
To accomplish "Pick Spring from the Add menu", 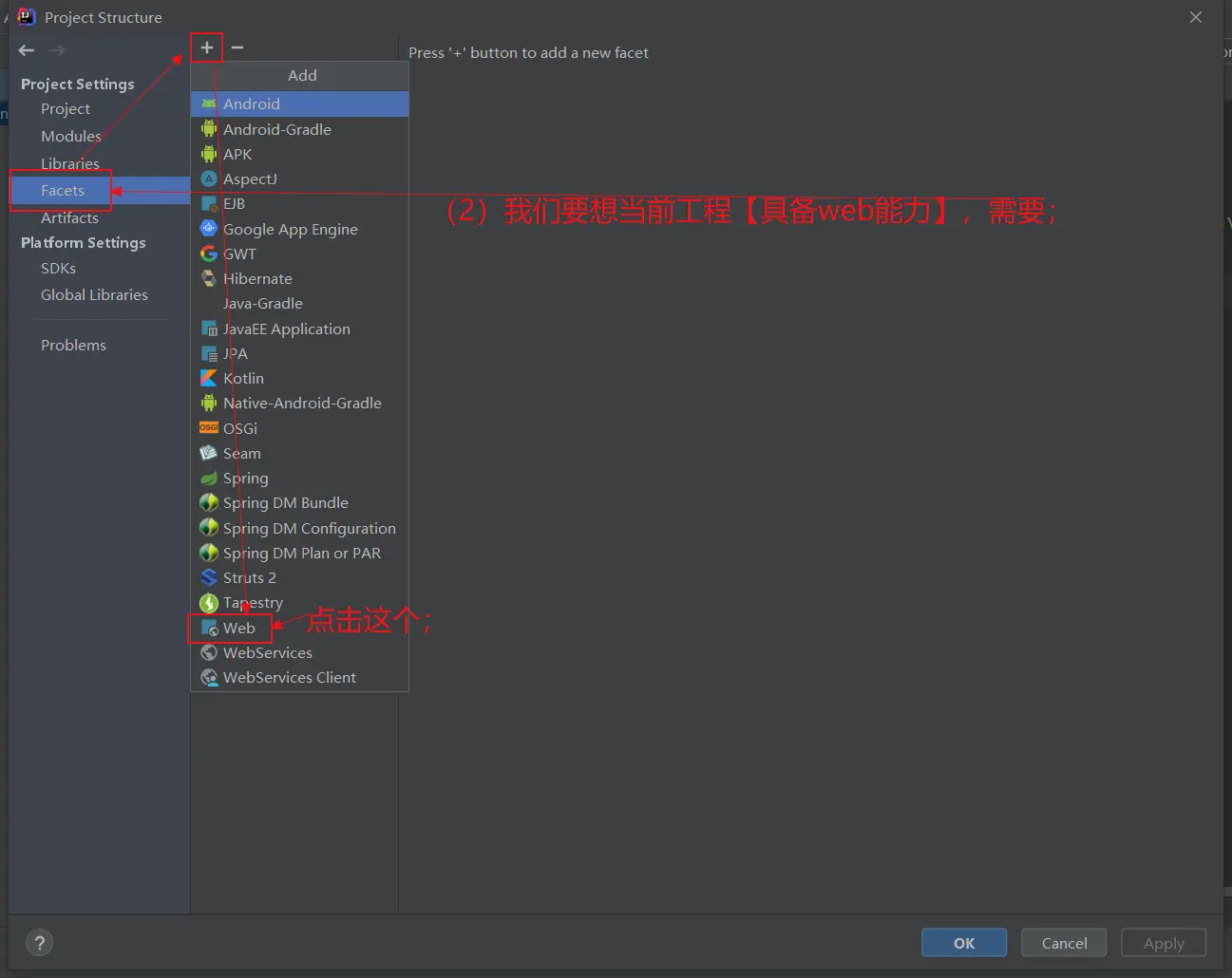I will click(x=300, y=478).
